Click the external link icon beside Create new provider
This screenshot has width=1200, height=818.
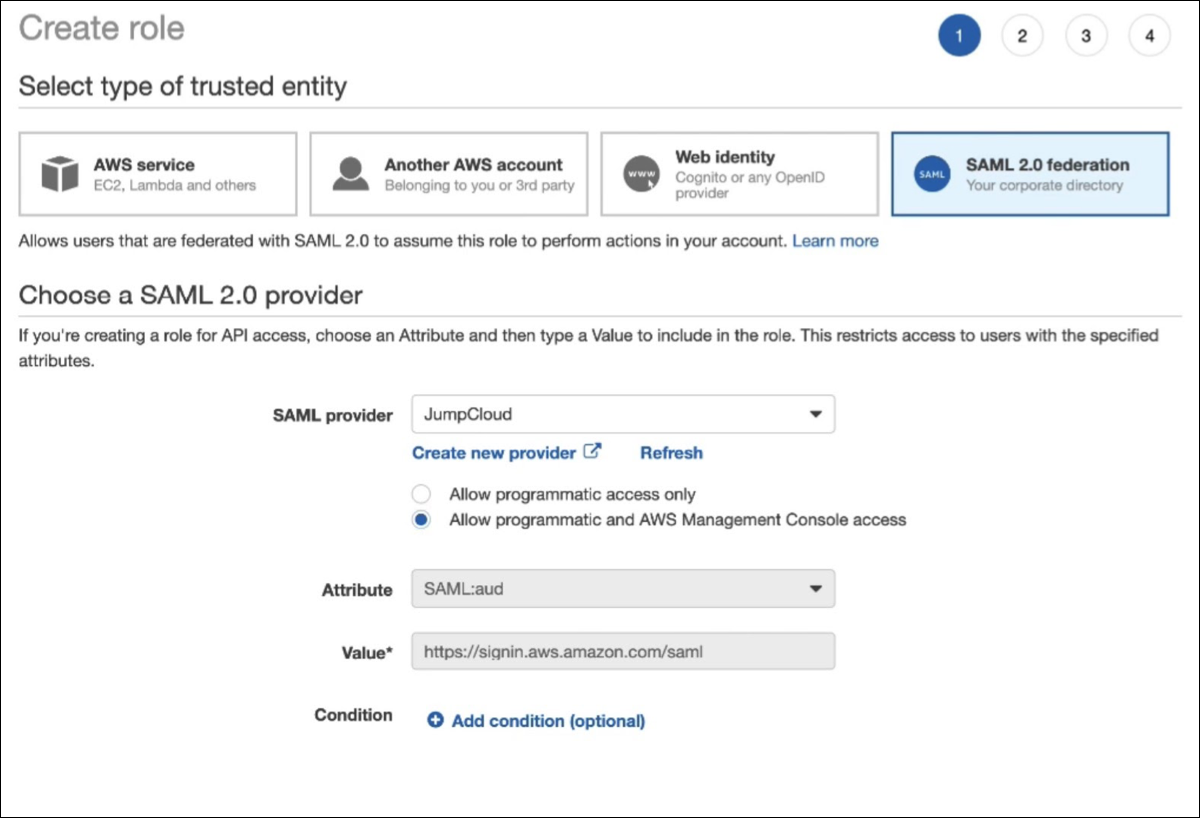(592, 452)
